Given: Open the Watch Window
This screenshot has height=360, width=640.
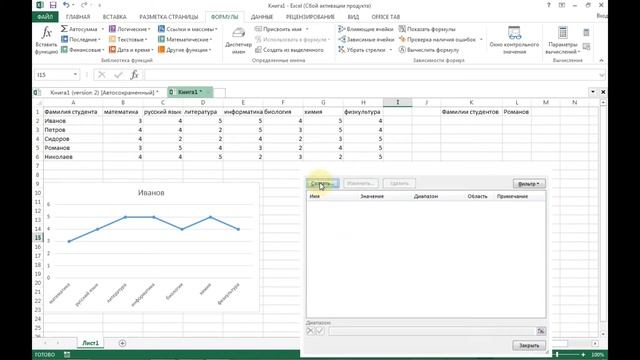Looking at the screenshot, I should pyautogui.click(x=514, y=40).
